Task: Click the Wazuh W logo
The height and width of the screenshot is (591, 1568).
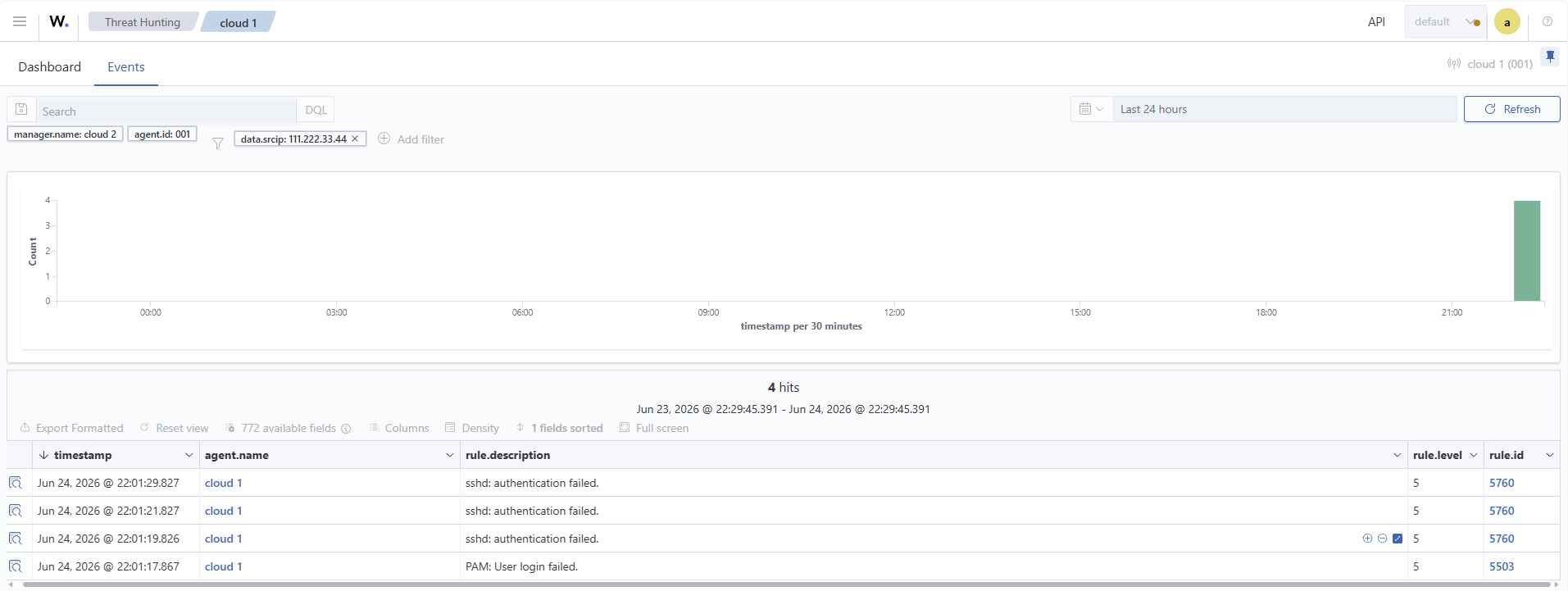Action: click(x=59, y=21)
